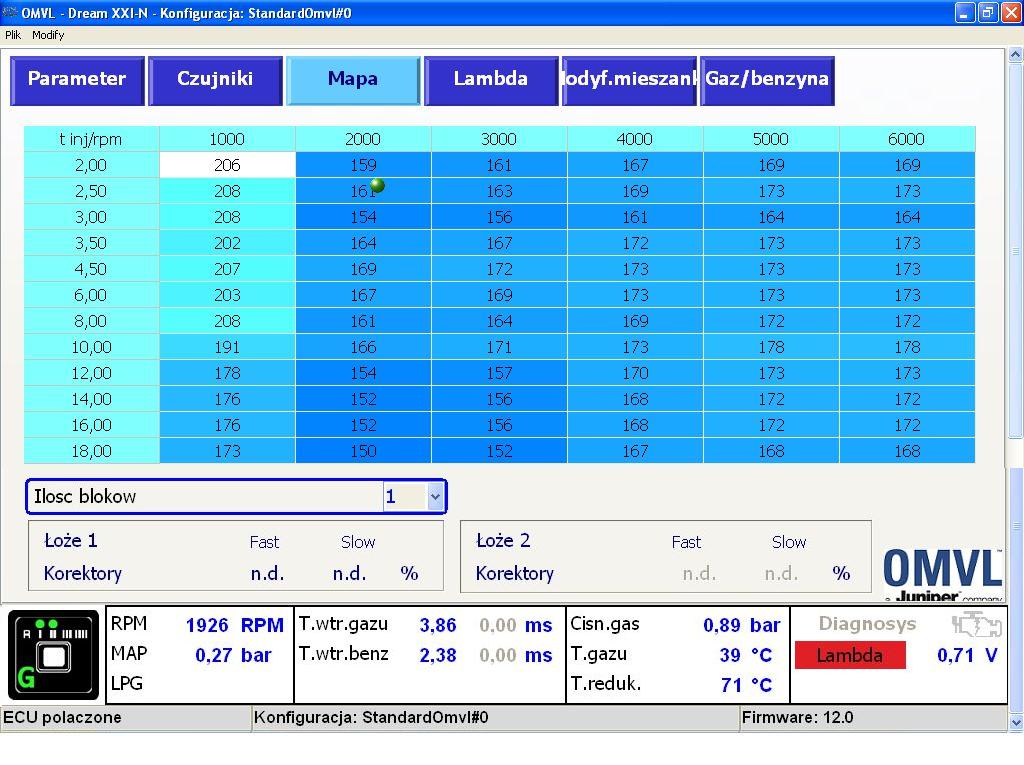1024x765 pixels.
Task: Click the Cisn.gas value 0,89 bar
Action: (741, 625)
